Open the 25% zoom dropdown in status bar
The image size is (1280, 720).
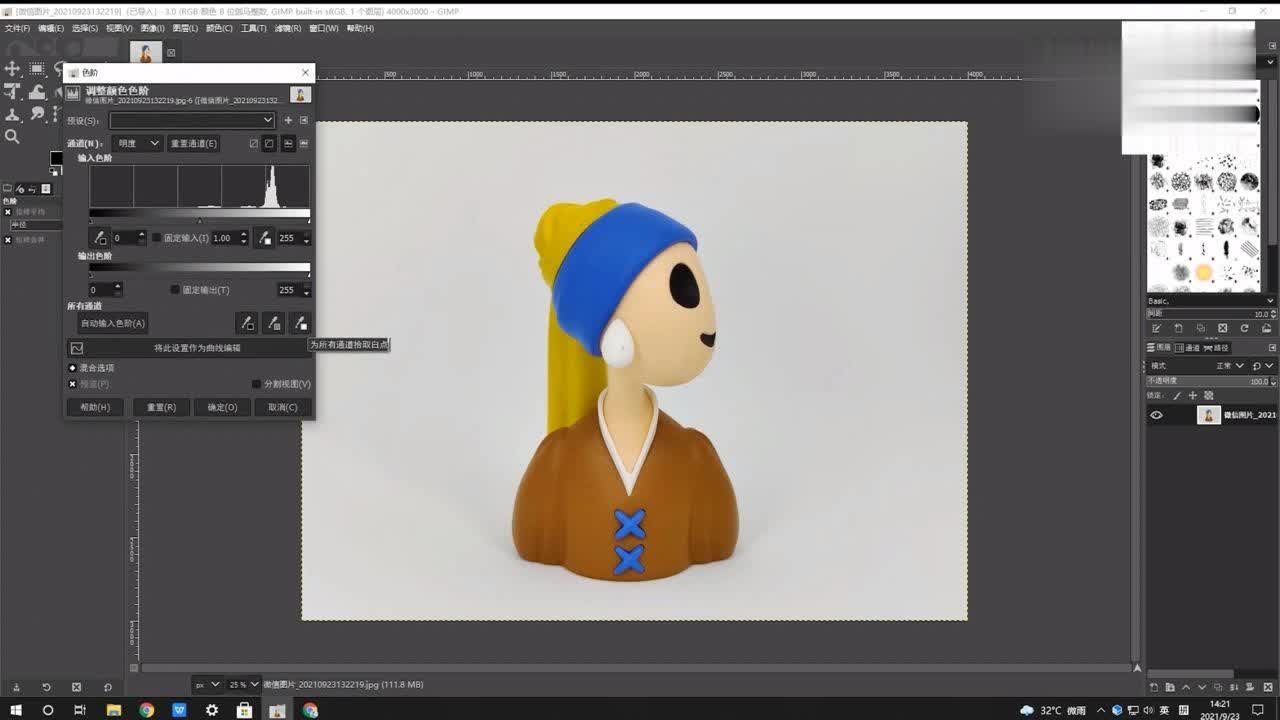click(x=243, y=685)
